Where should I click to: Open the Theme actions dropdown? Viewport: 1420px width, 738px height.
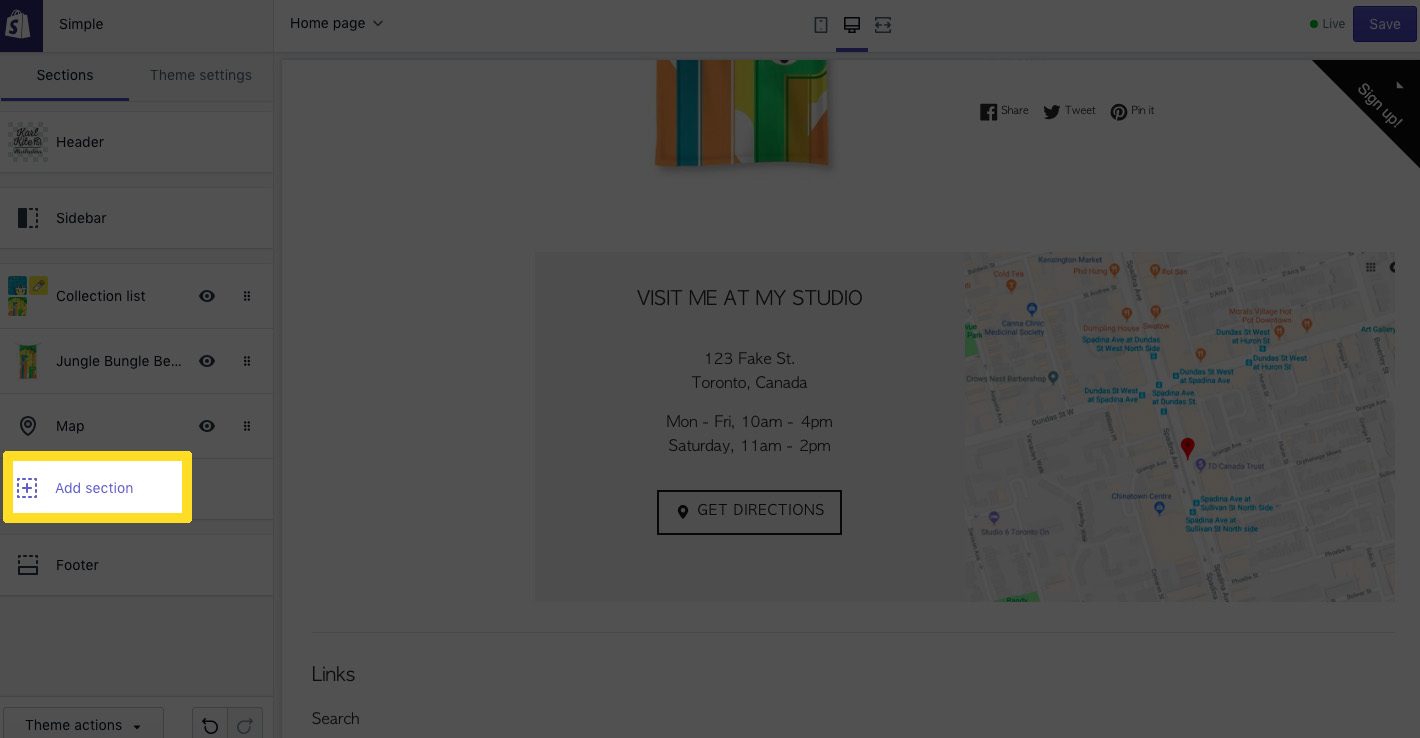coord(82,724)
